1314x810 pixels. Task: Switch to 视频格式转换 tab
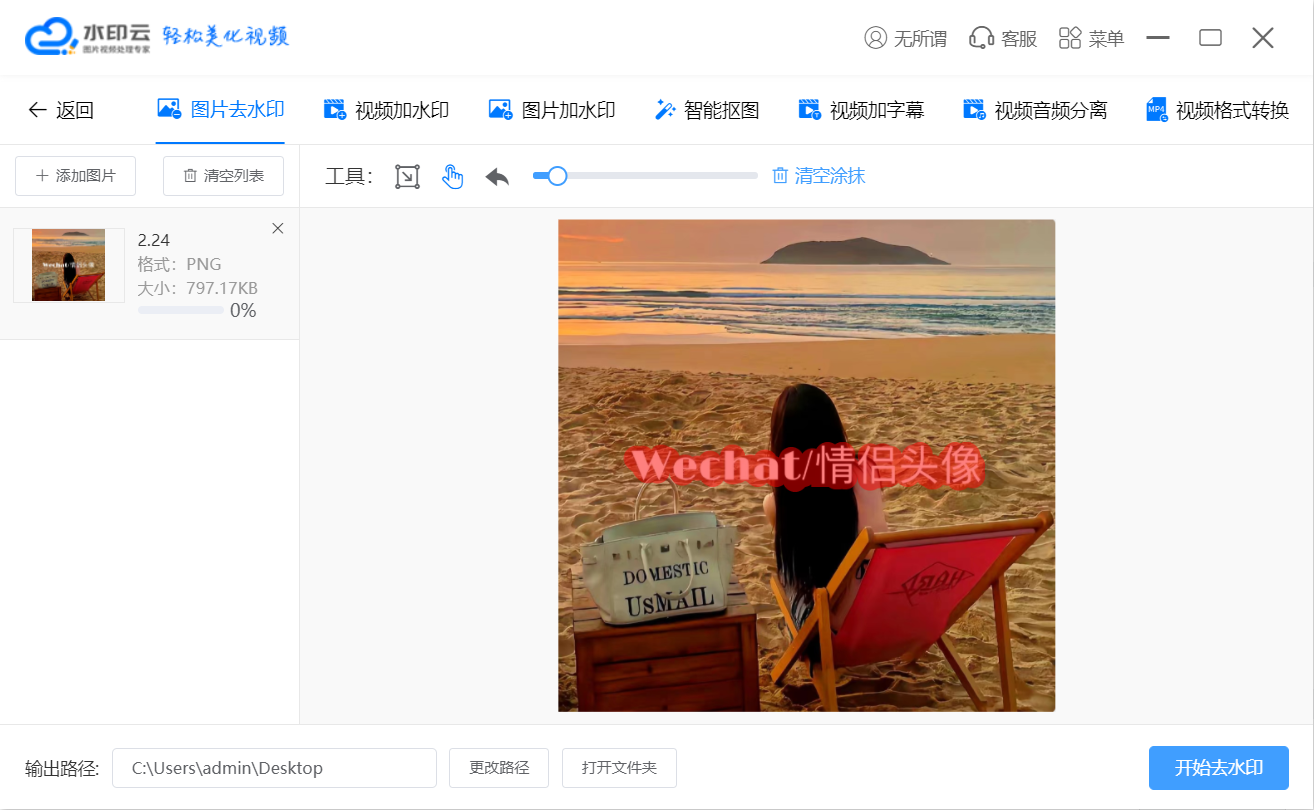[x=1217, y=110]
